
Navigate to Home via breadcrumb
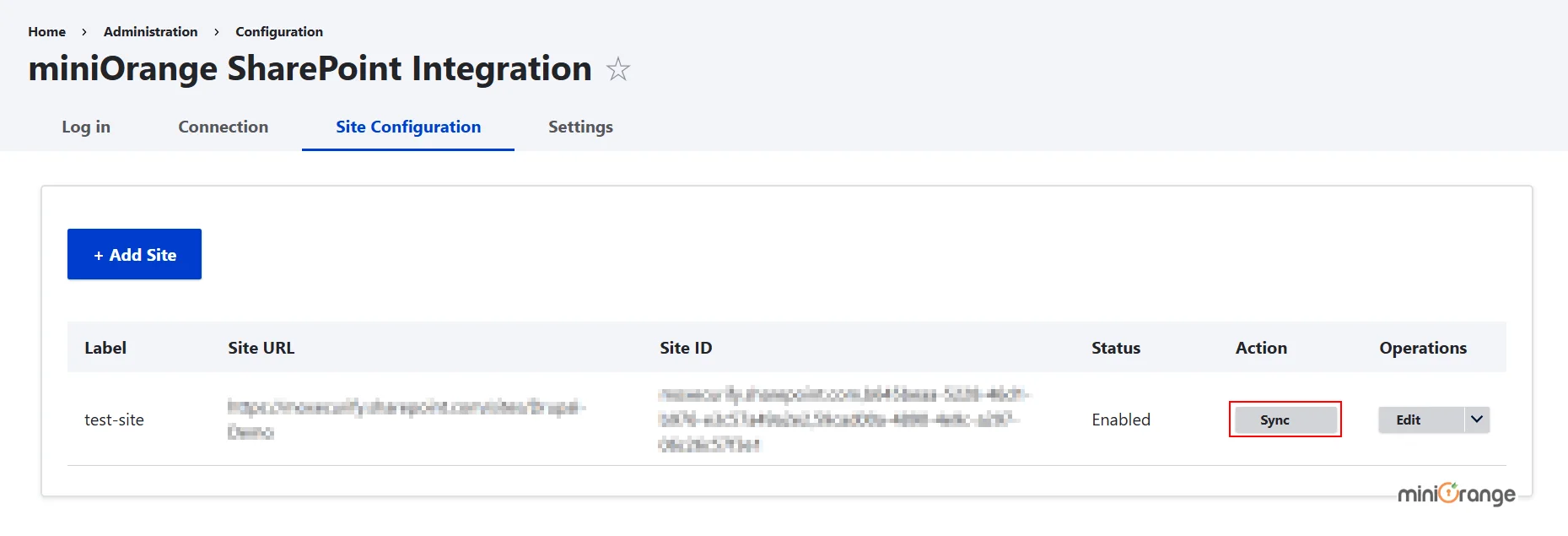coord(46,31)
